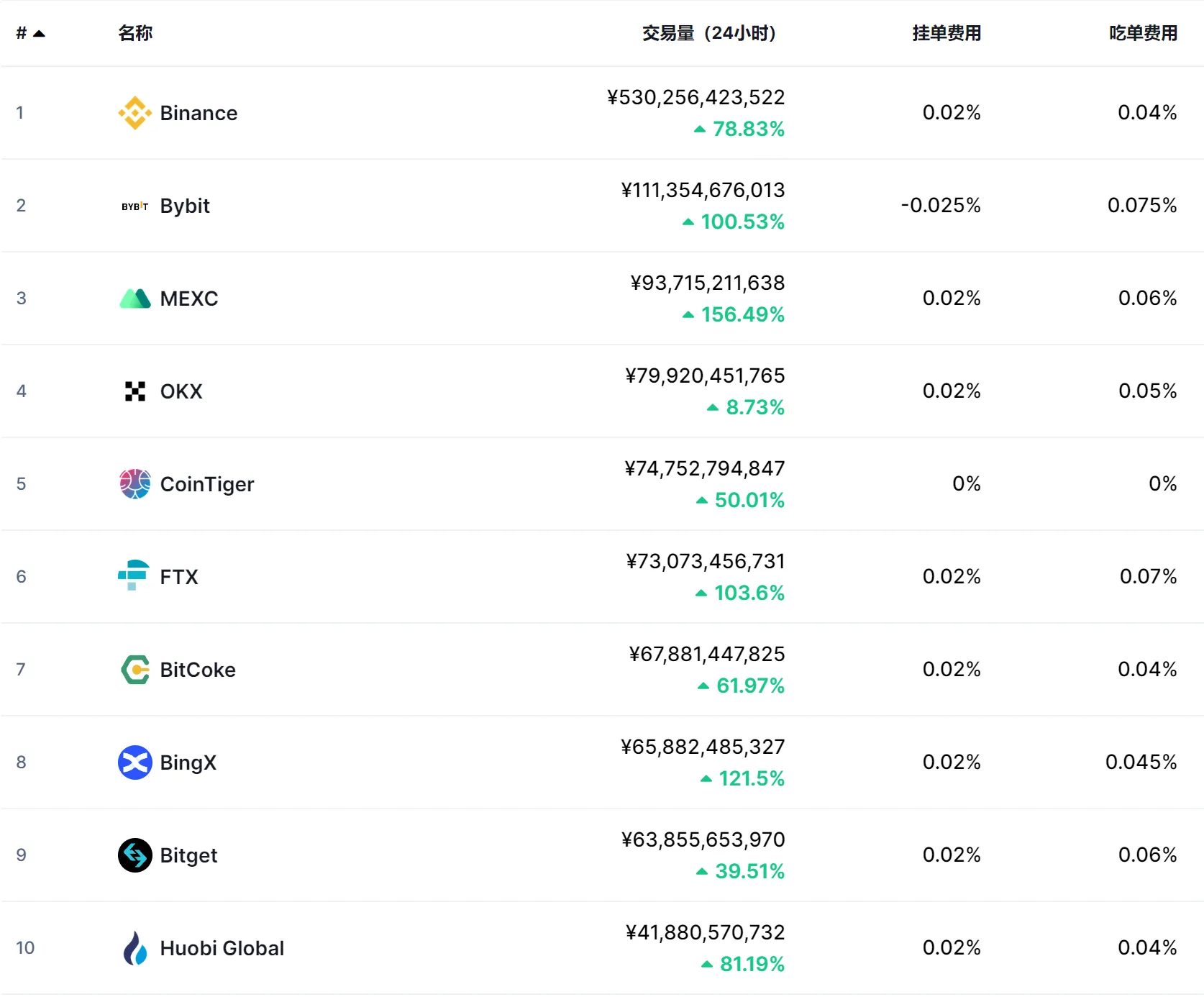Click the FTX logo icon
This screenshot has height=997, width=1204.
click(134, 575)
